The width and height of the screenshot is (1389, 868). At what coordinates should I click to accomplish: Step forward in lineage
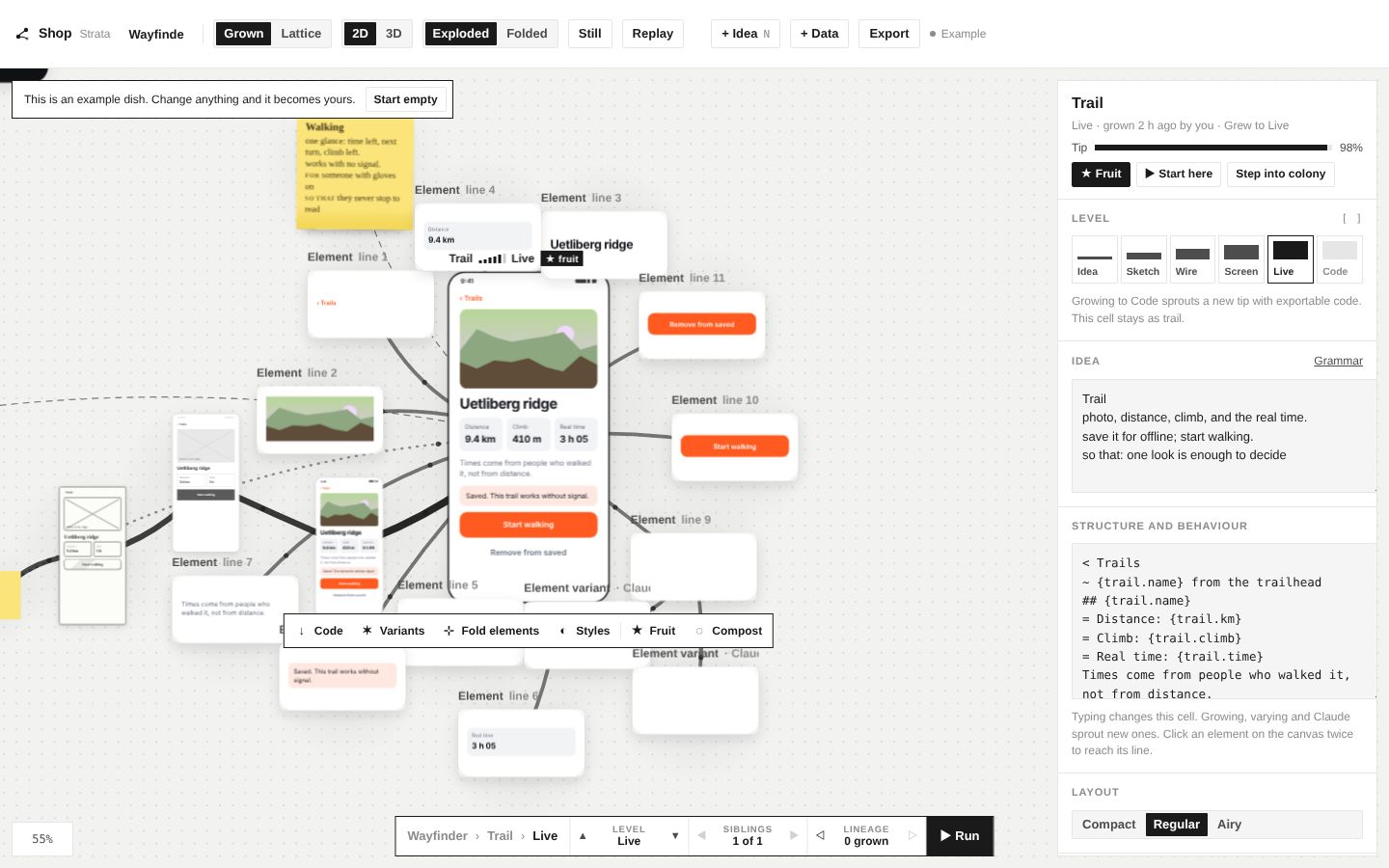912,836
